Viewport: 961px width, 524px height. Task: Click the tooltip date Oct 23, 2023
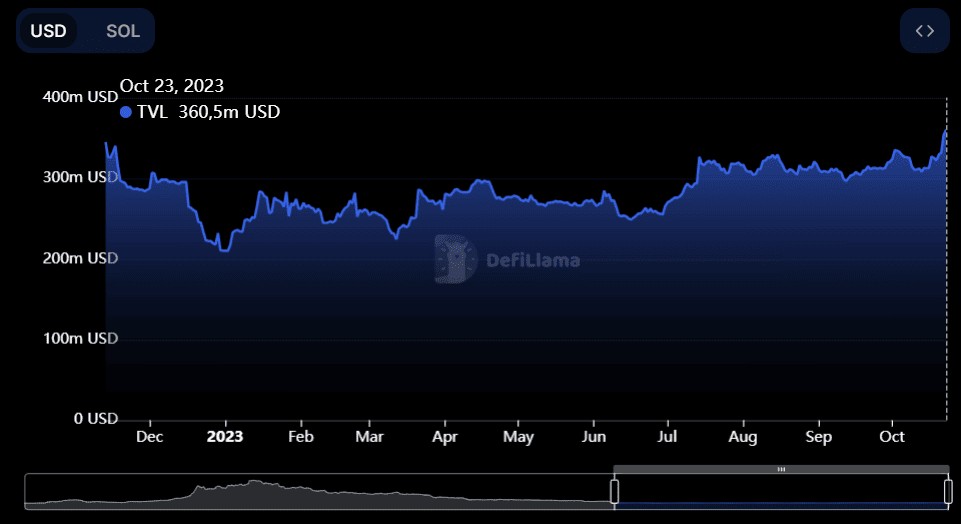coord(172,86)
